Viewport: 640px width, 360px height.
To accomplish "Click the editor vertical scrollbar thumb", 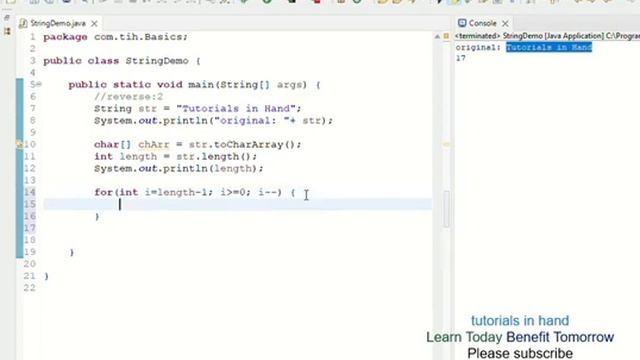I will (x=446, y=209).
